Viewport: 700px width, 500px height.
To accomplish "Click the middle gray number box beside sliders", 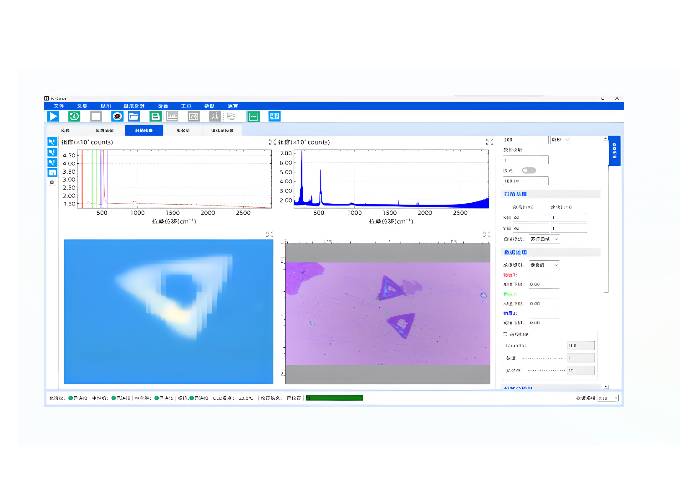I will click(581, 358).
